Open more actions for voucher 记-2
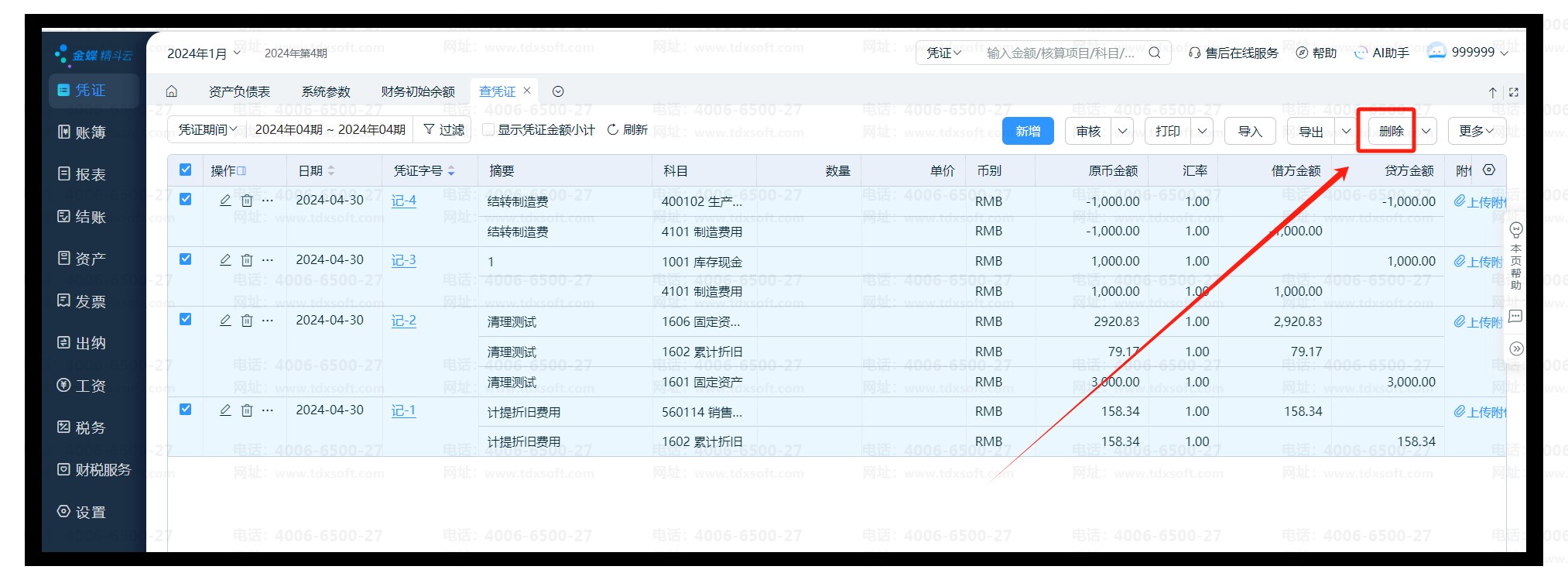 coord(268,320)
